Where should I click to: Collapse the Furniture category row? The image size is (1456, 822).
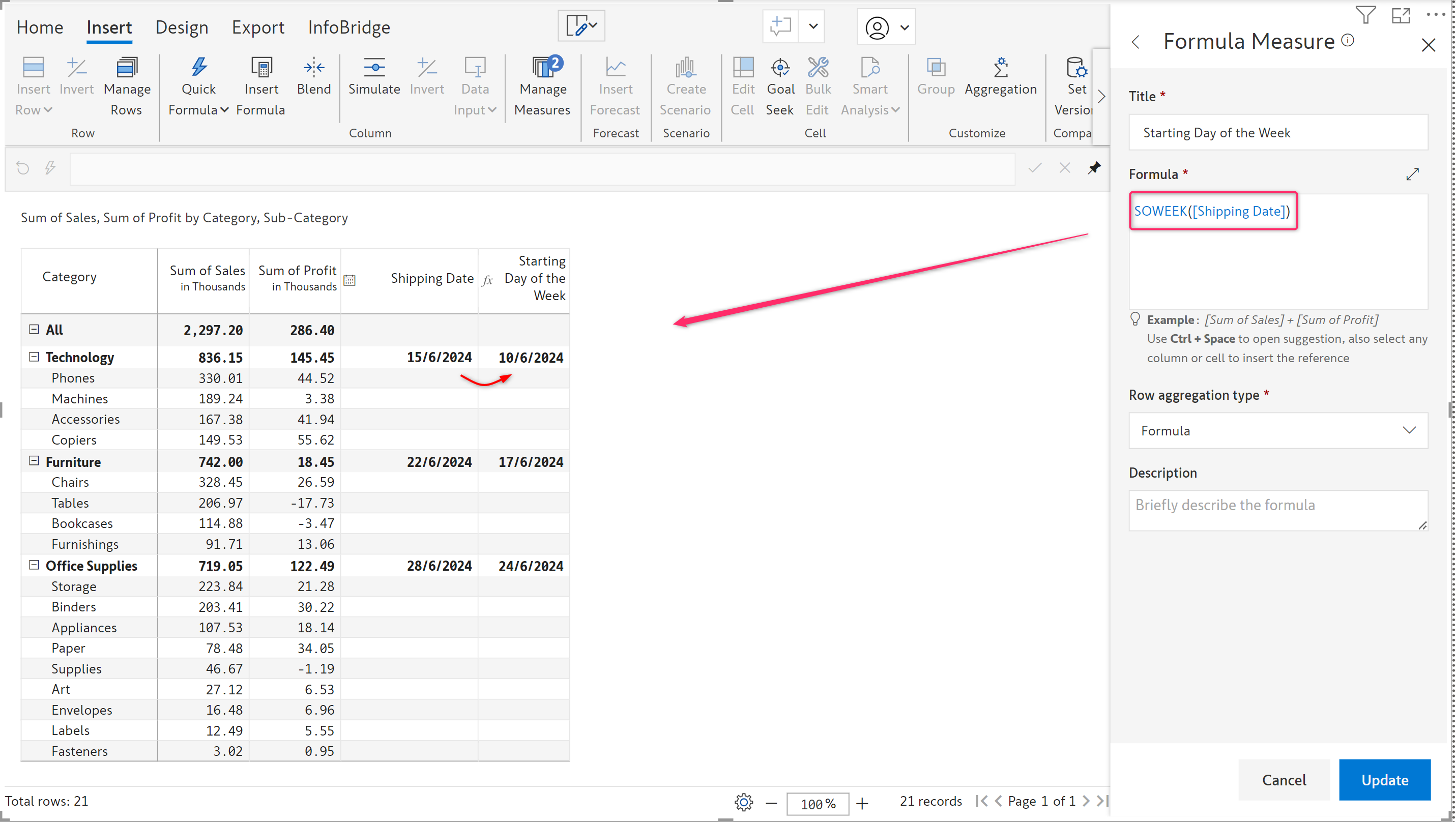coord(34,461)
